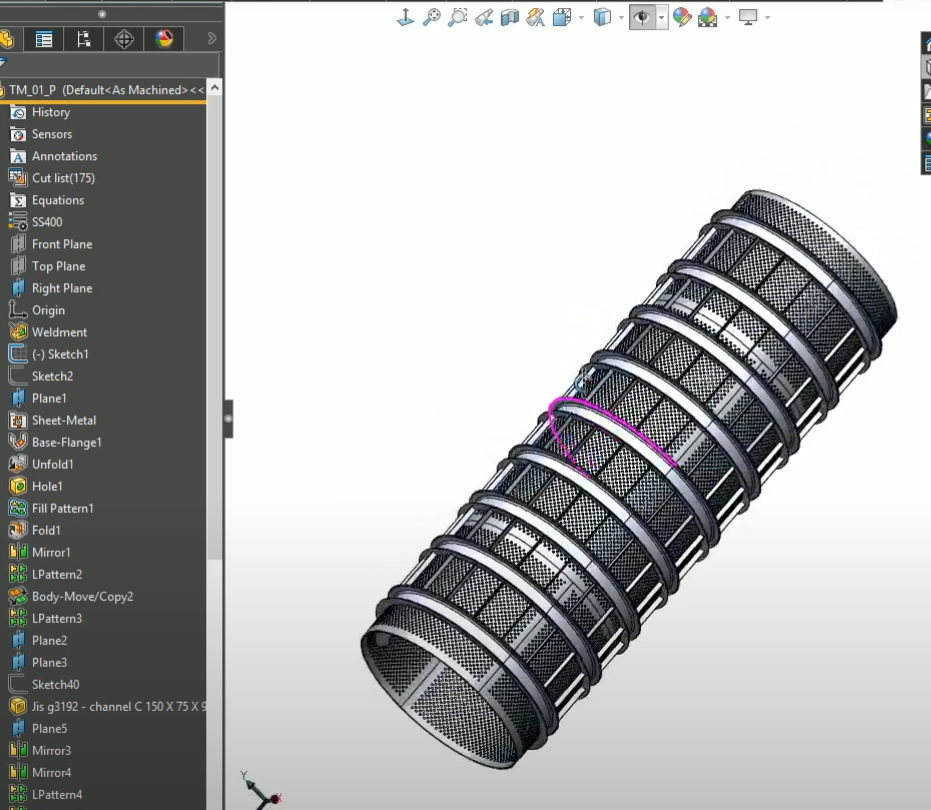Click the Zoom to Fit icon

point(432,17)
